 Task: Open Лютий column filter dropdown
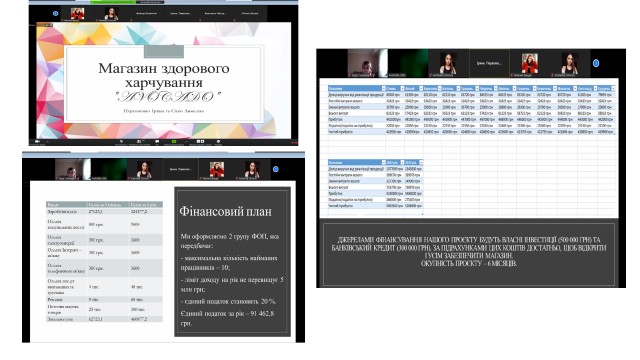pyautogui.click(x=421, y=89)
